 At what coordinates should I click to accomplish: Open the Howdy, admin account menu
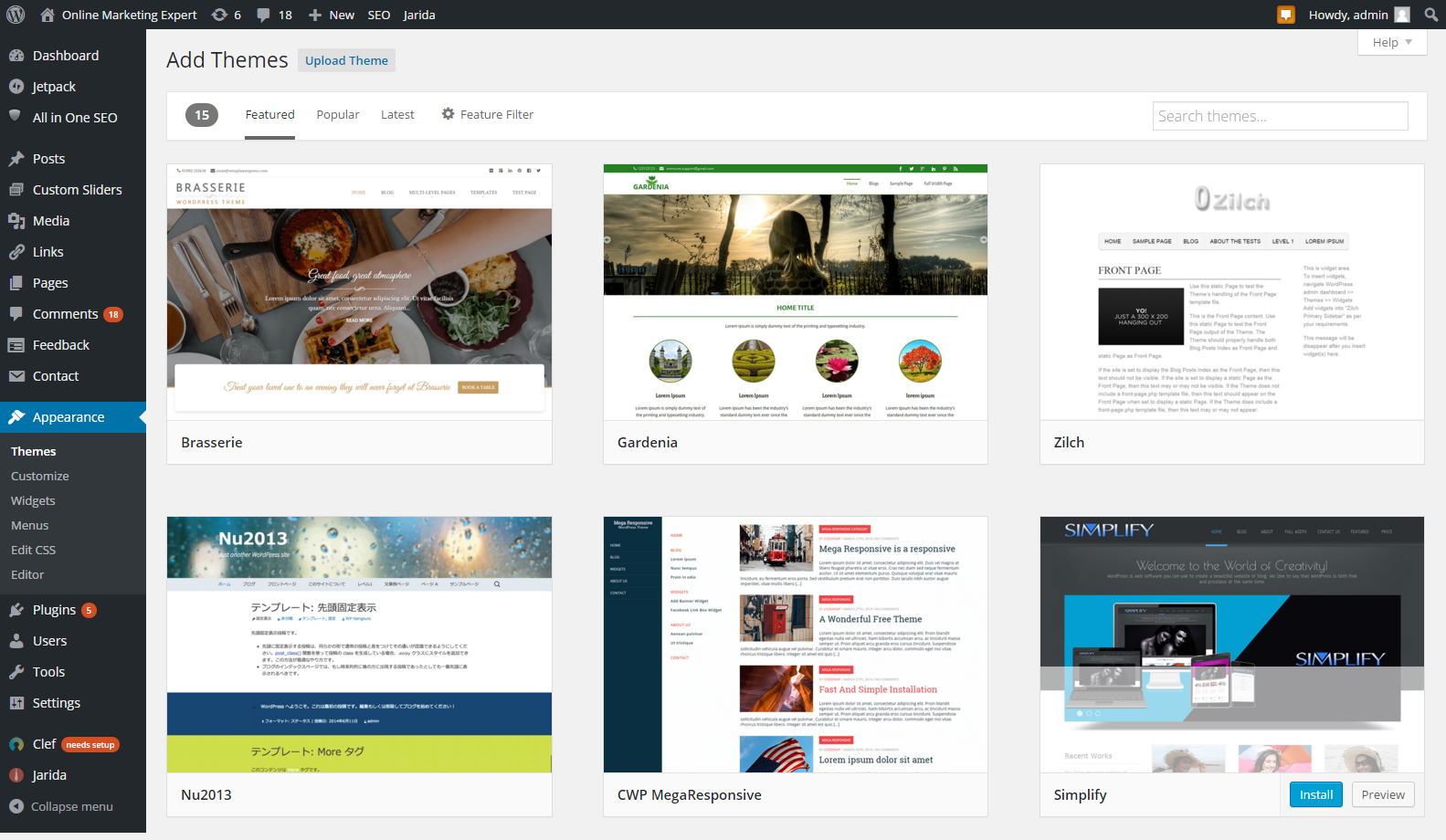coord(1359,15)
